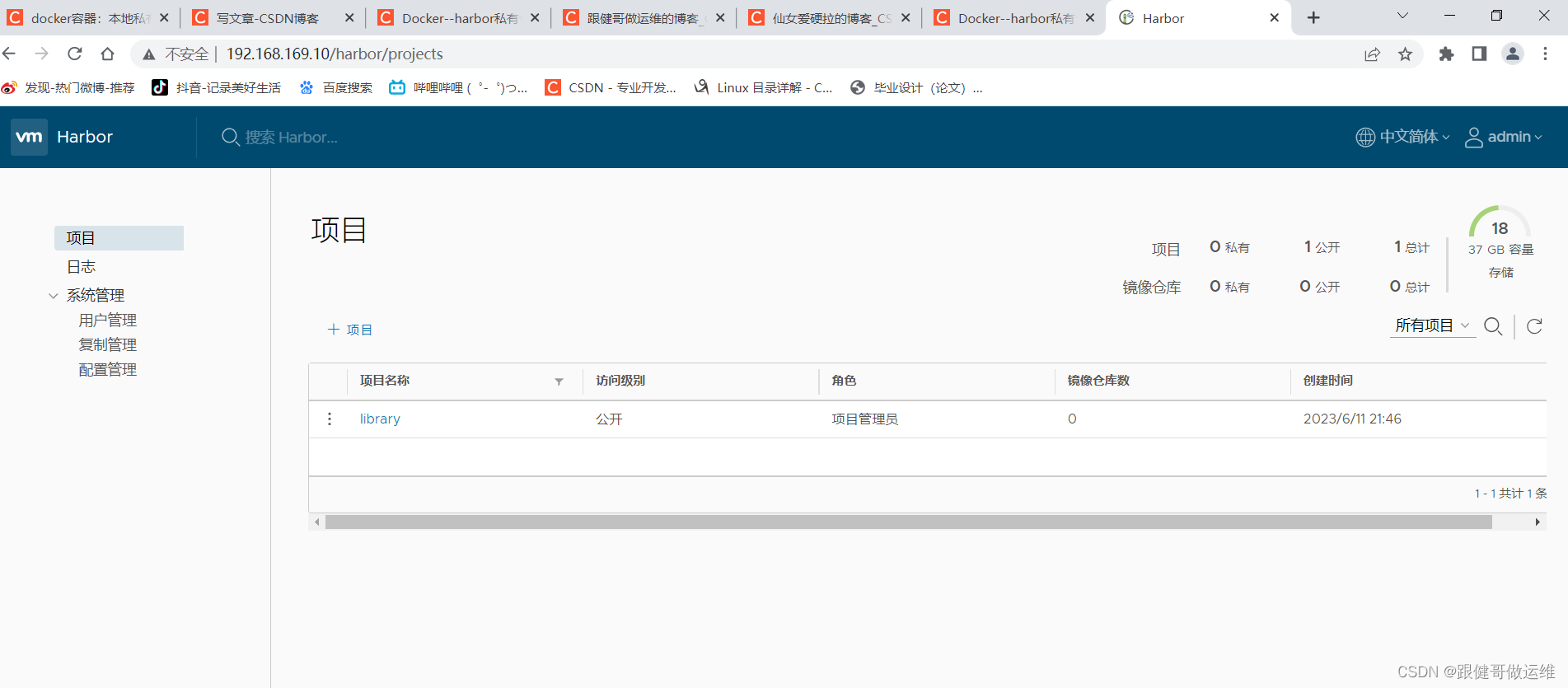Open the CSDN 专业开发 bookmark

[611, 87]
